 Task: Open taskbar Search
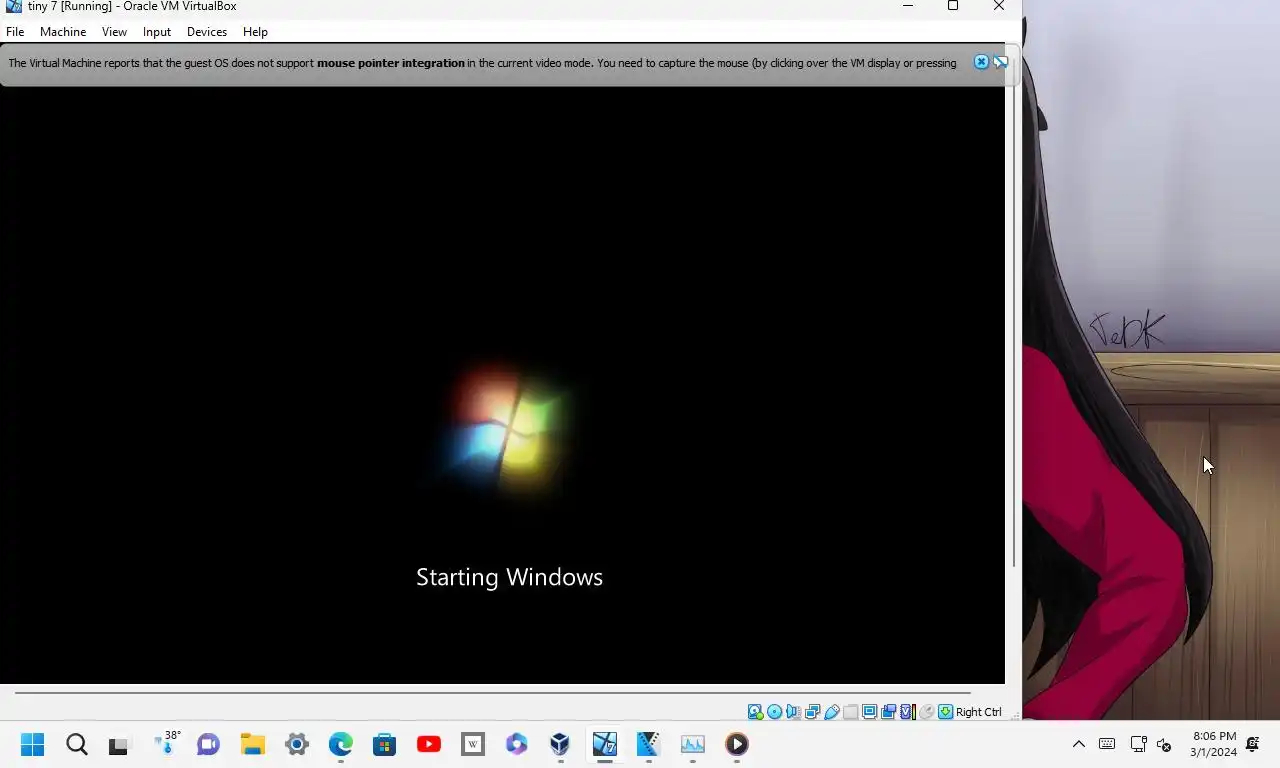77,744
